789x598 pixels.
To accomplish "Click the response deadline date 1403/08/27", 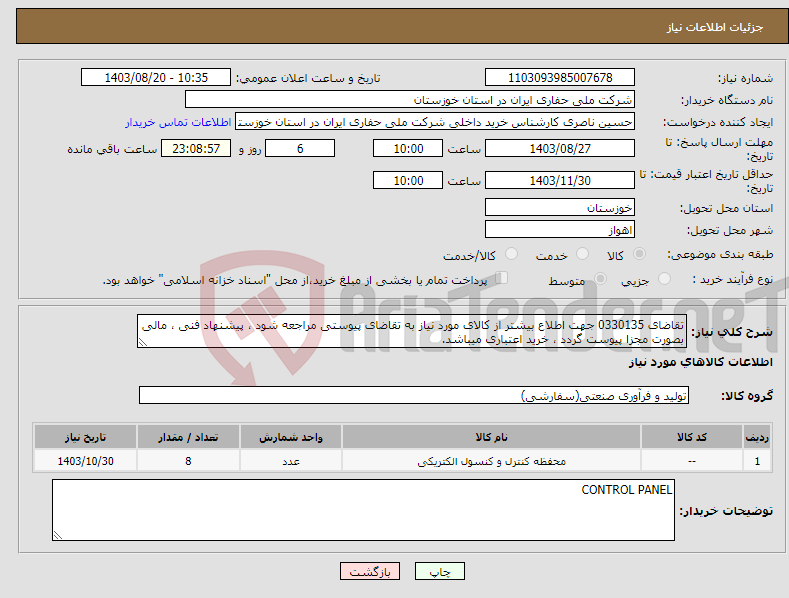I will 560,148.
